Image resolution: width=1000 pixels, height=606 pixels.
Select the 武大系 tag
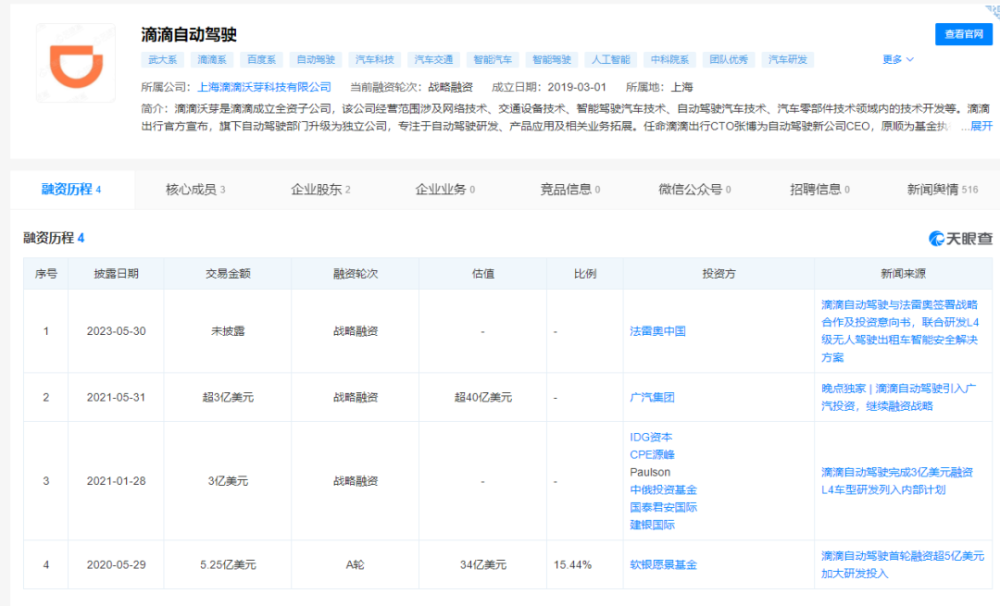pos(163,59)
